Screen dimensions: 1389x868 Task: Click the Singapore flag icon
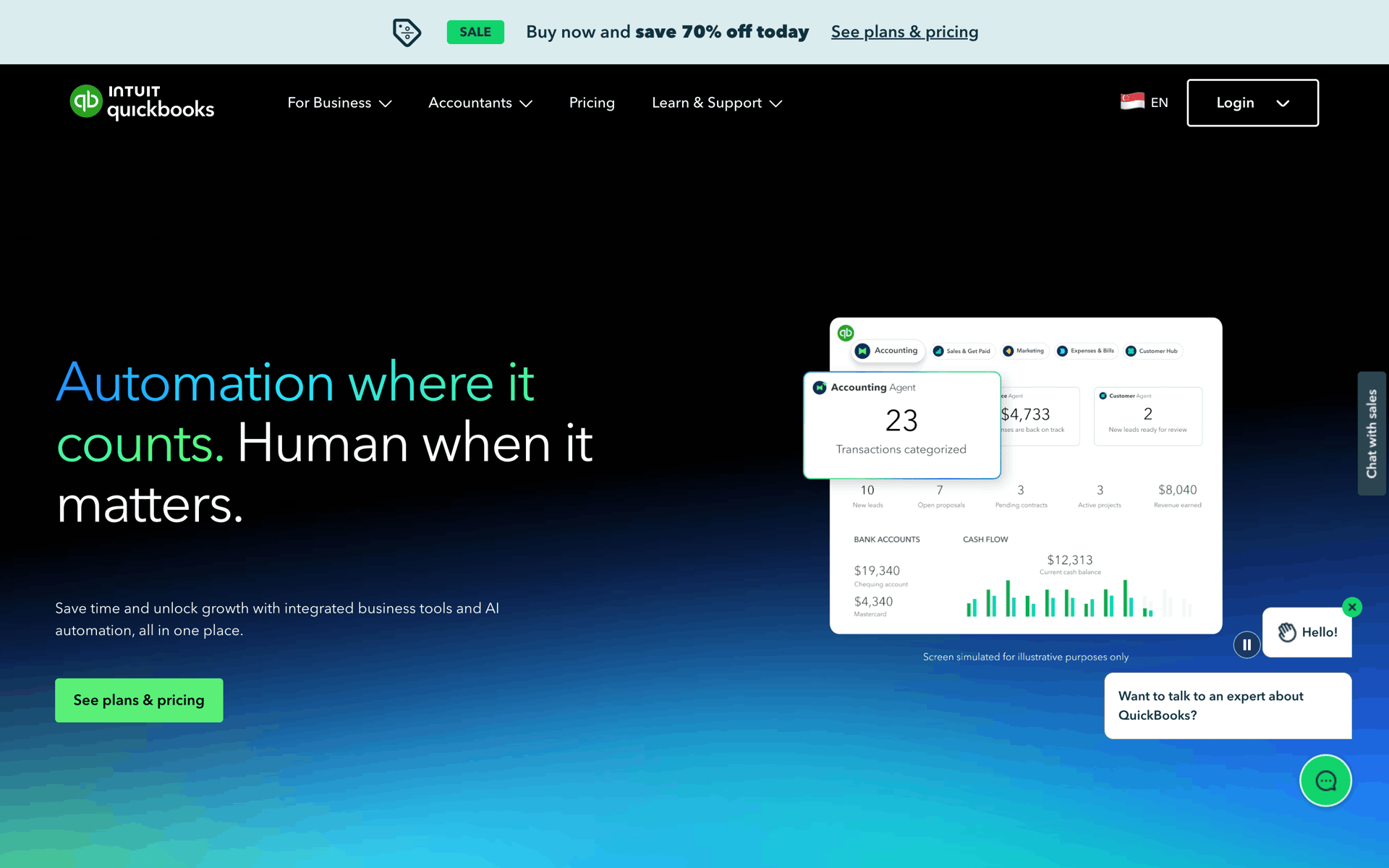[1132, 102]
